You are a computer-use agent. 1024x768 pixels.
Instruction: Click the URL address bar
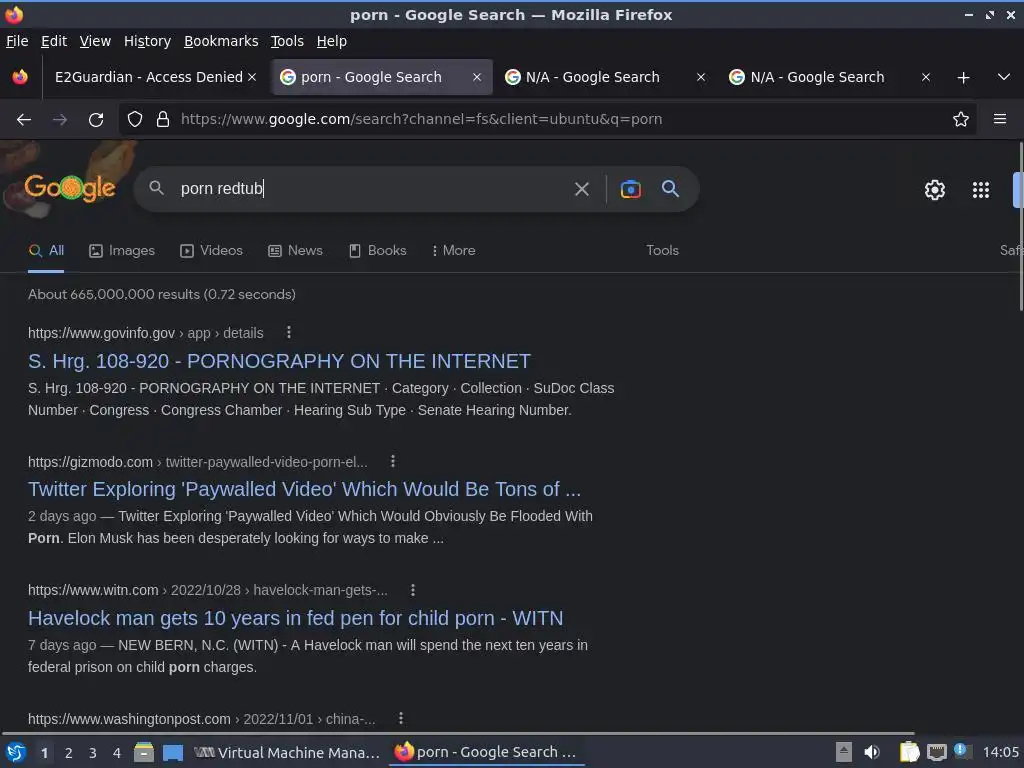[549, 119]
